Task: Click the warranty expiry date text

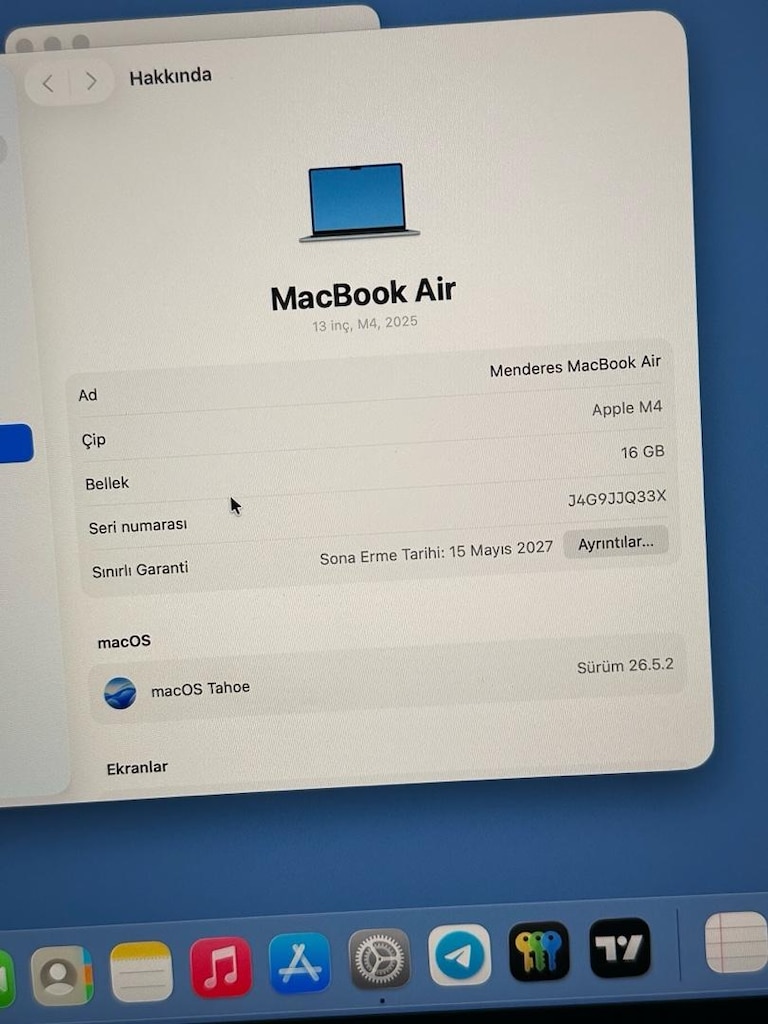Action: [x=436, y=553]
